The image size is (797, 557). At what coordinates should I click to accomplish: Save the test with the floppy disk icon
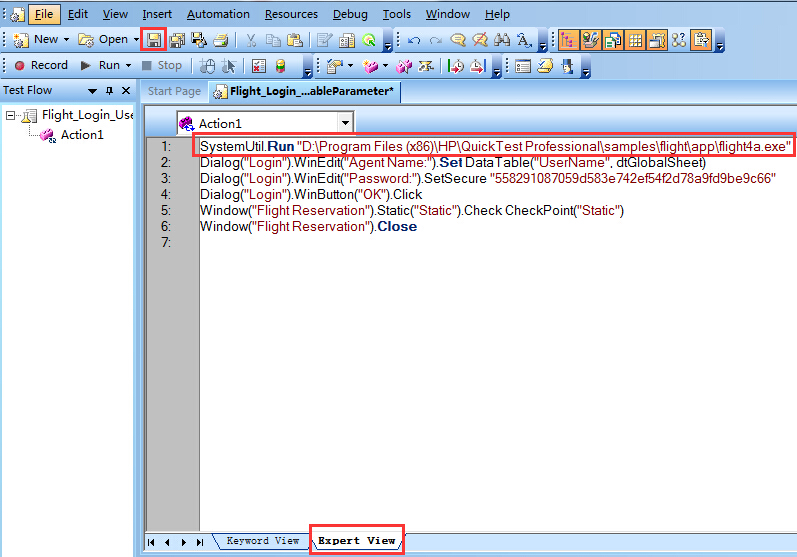154,40
